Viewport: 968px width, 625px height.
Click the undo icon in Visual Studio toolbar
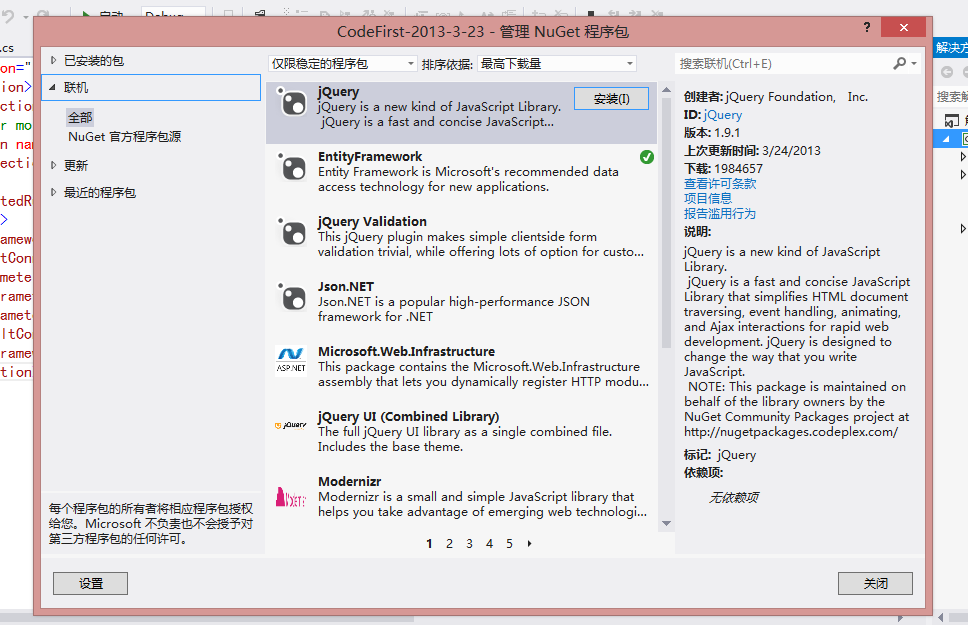[9, 15]
